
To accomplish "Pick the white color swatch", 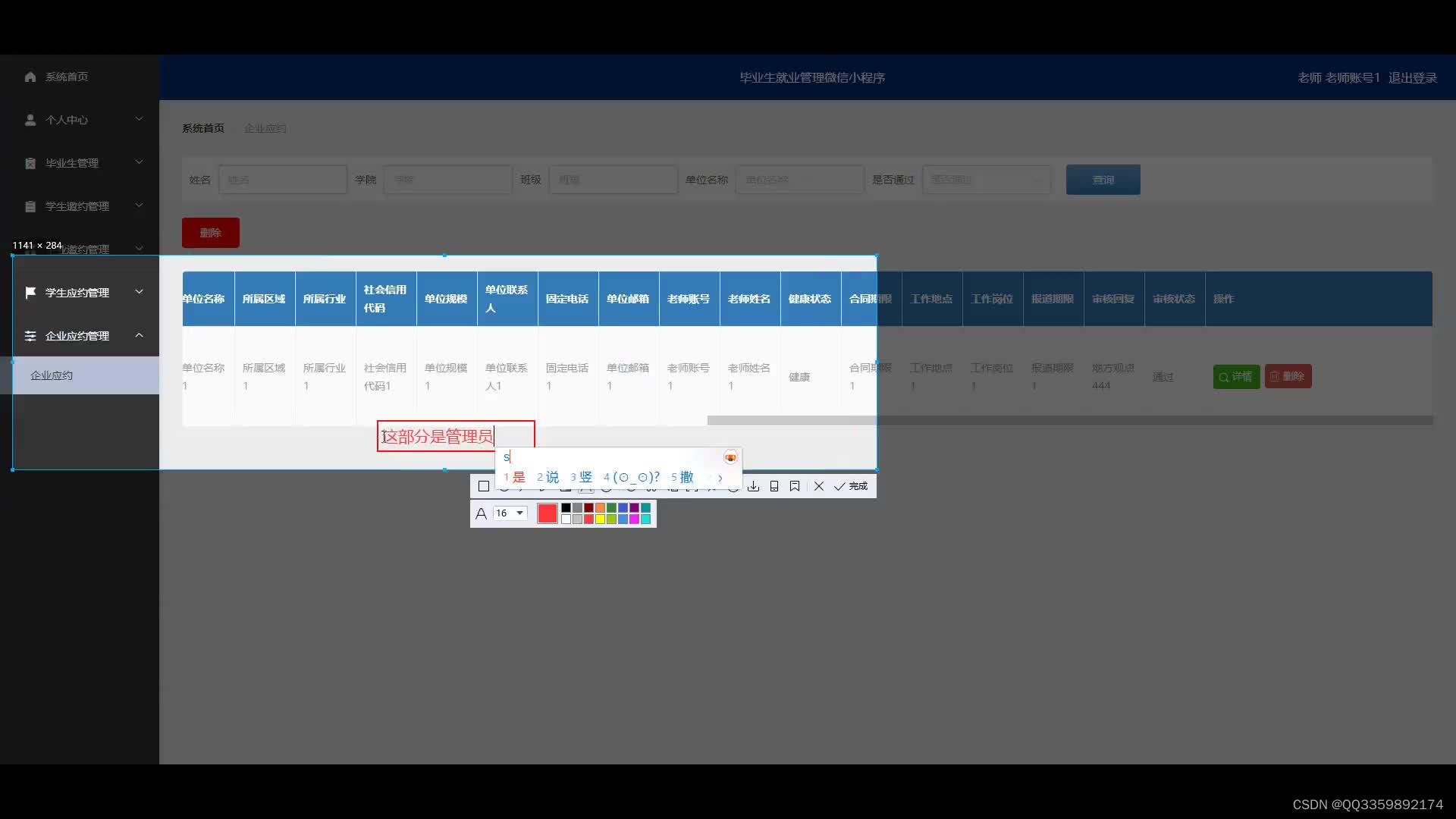I will coord(566,519).
